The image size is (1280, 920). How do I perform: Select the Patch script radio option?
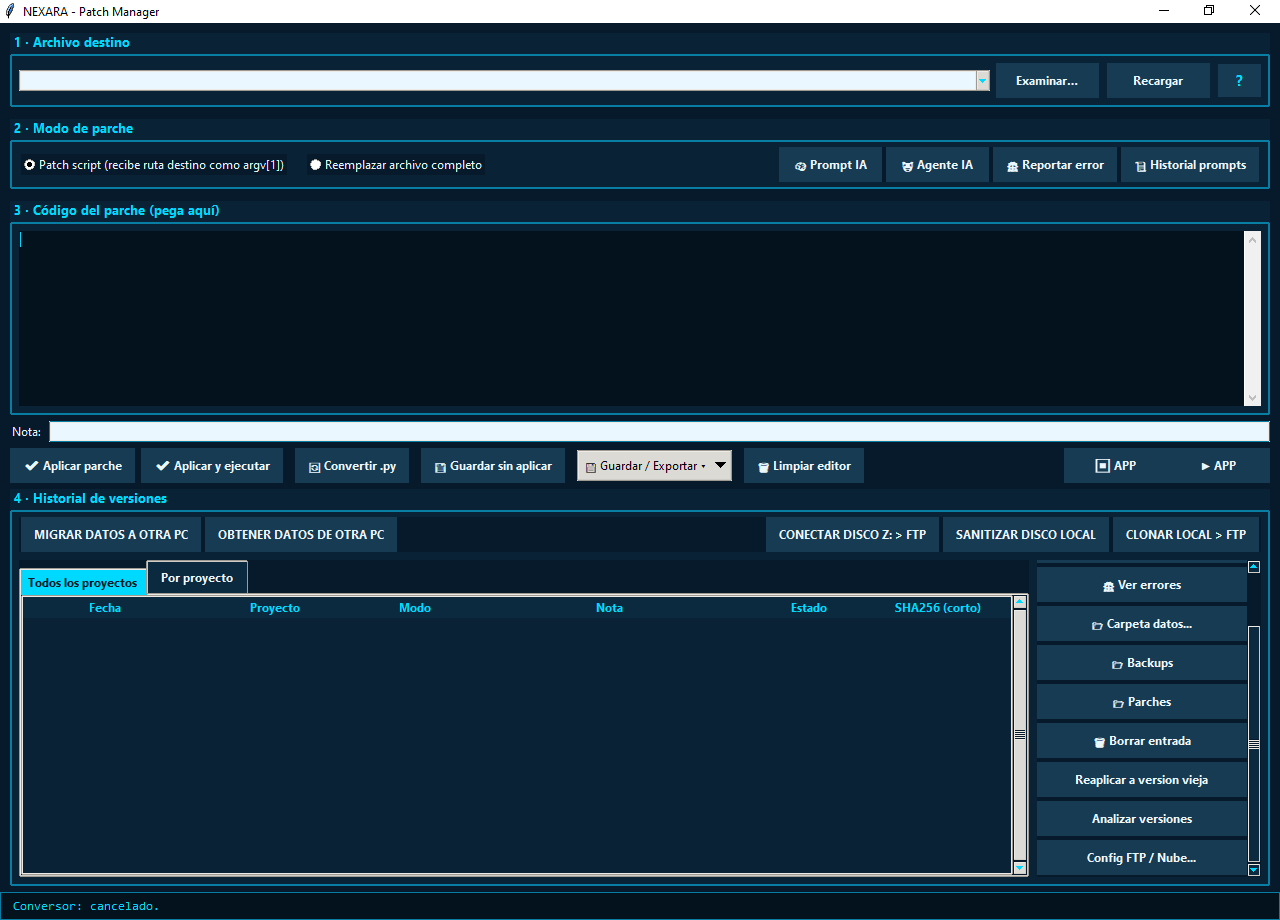click(x=154, y=165)
